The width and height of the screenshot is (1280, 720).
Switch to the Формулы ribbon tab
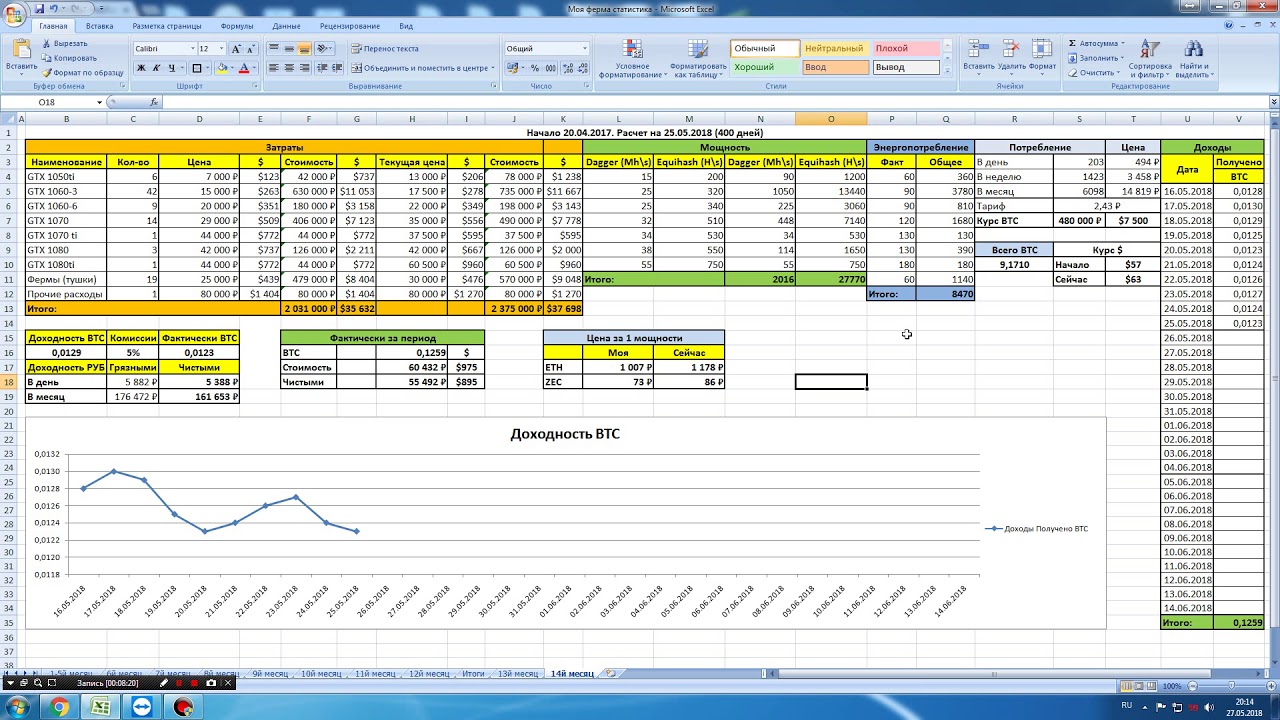[237, 26]
